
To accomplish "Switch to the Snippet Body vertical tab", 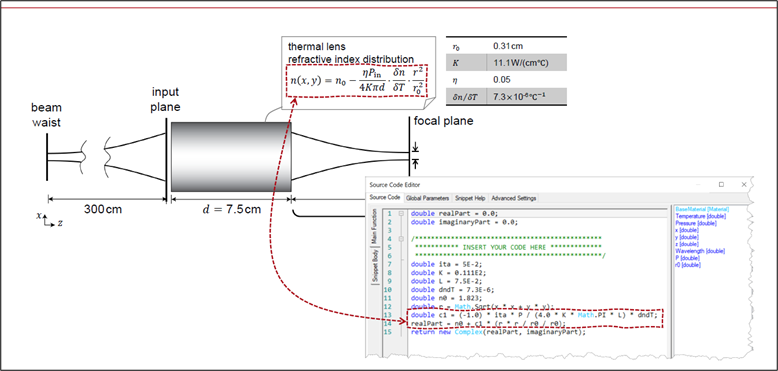I will click(375, 267).
